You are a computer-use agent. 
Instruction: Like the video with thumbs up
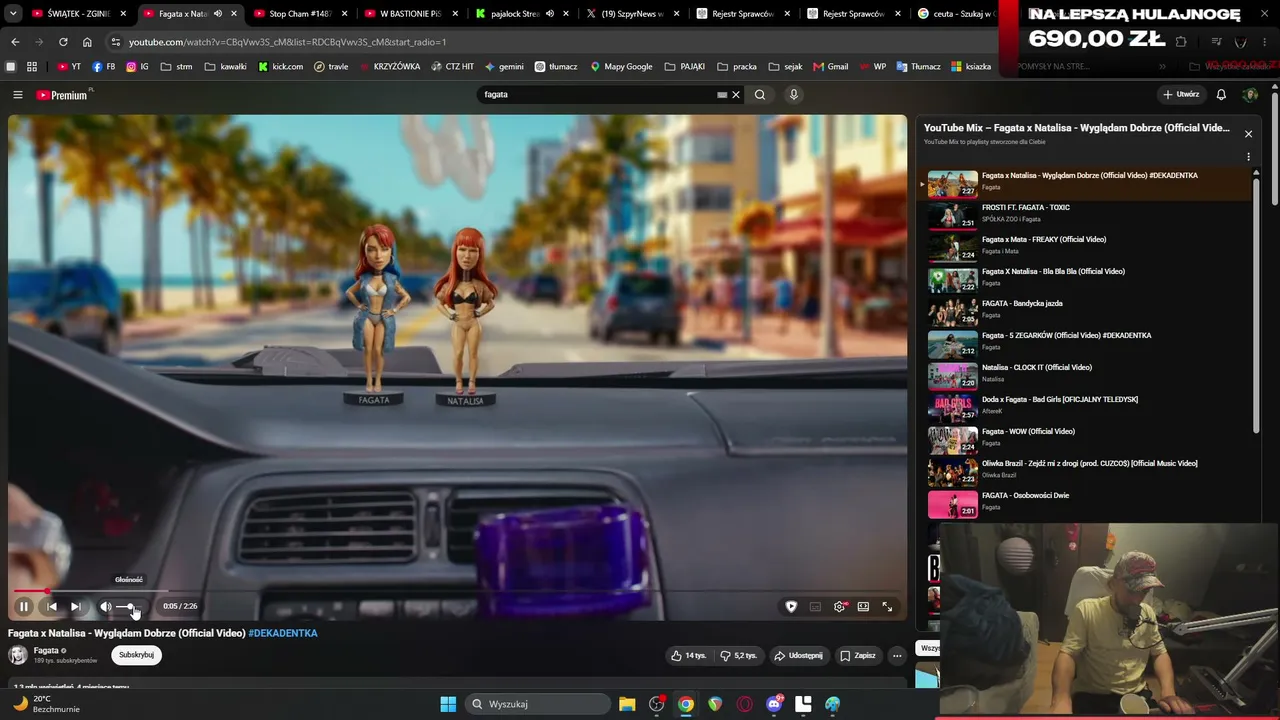click(688, 655)
